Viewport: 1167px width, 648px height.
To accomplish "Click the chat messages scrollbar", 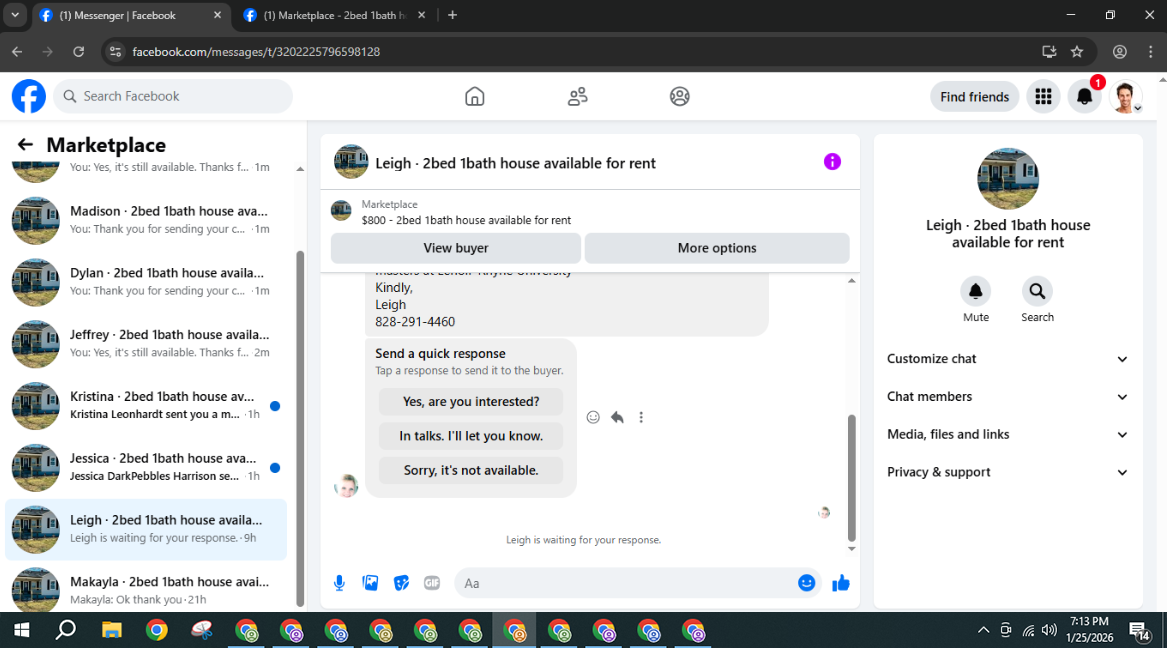I will point(851,478).
